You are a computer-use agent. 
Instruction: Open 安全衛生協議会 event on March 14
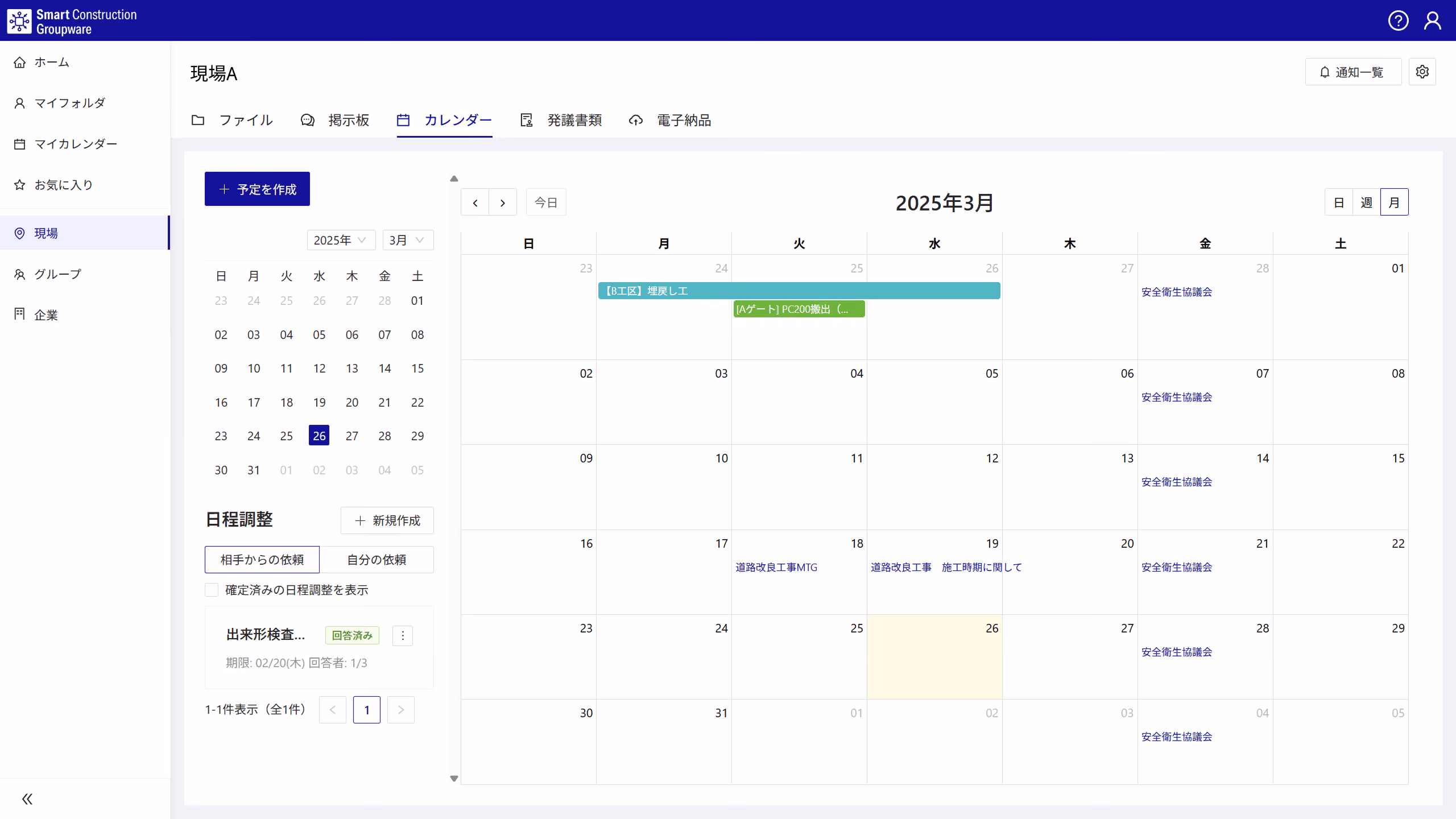pos(1177,482)
